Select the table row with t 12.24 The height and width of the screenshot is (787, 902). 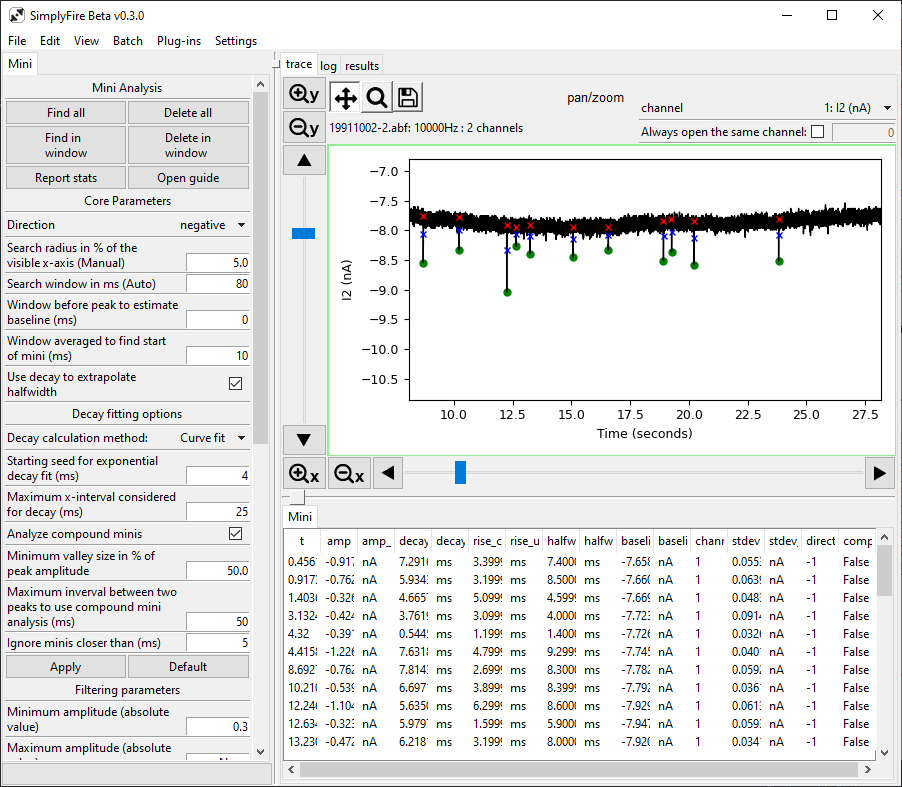(580, 706)
